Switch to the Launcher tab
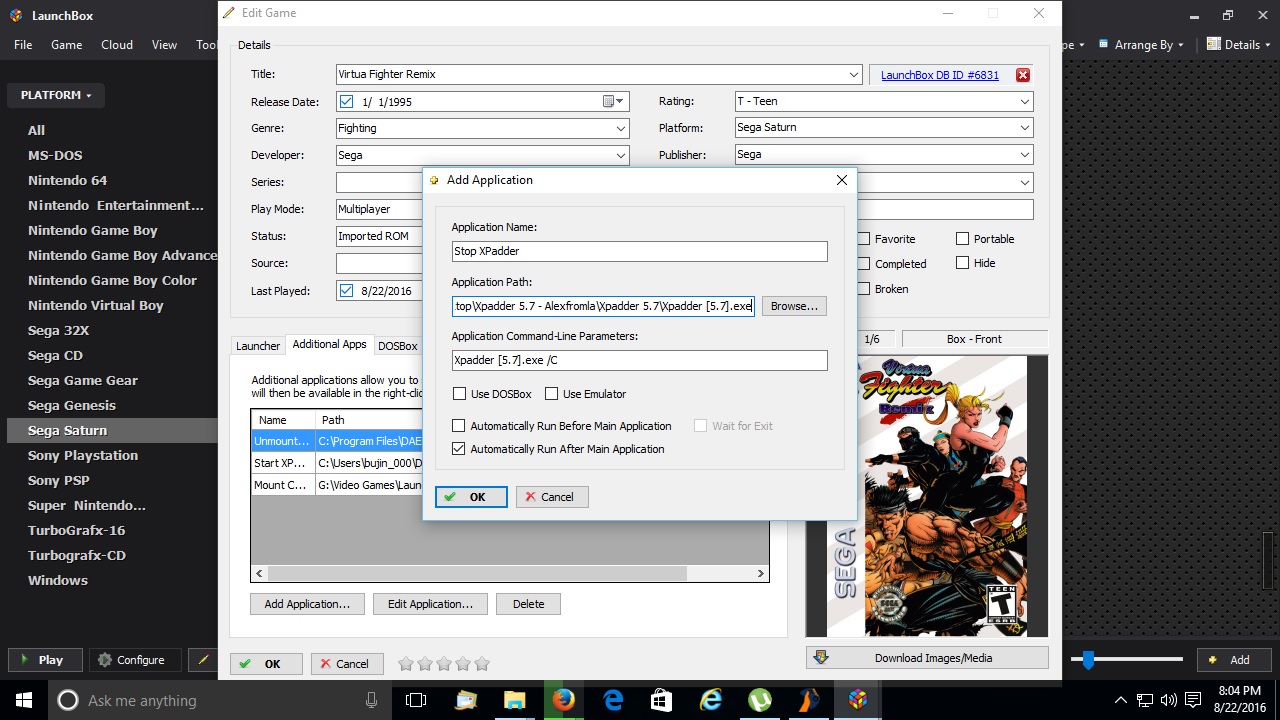The width and height of the screenshot is (1280, 720). click(258, 346)
